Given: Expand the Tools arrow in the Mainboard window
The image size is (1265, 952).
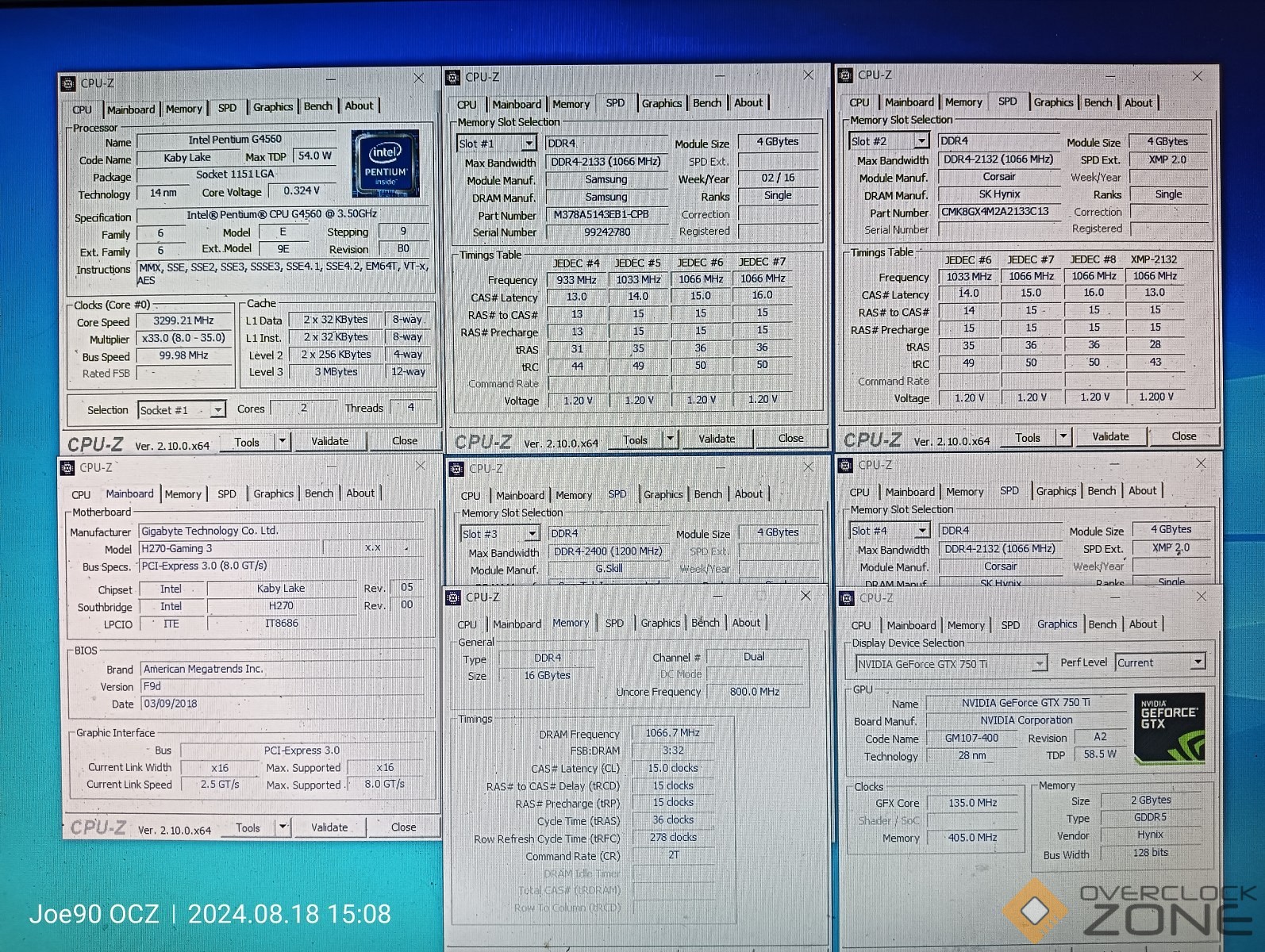Looking at the screenshot, I should pos(283,827).
